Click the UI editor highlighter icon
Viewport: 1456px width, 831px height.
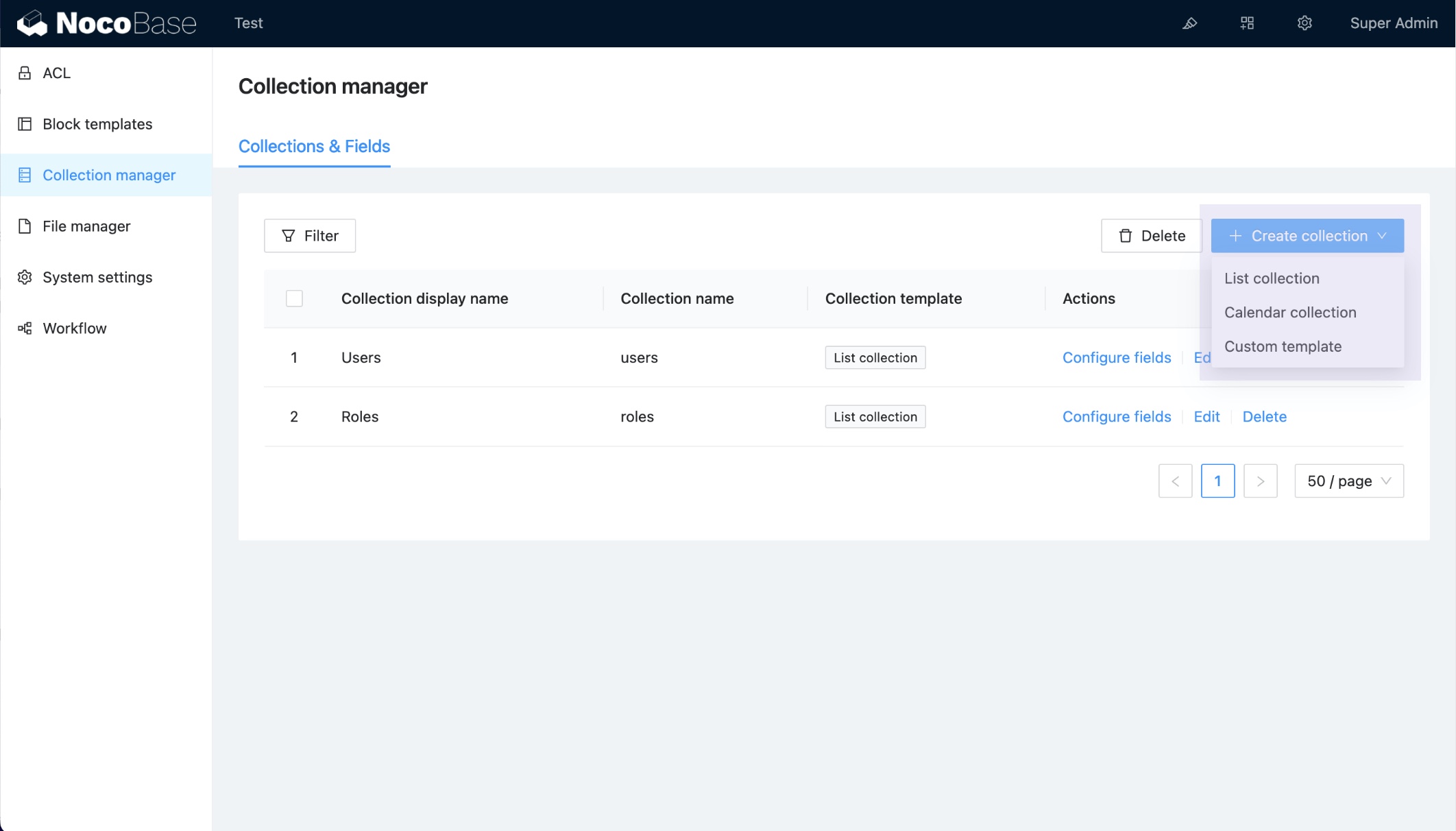1190,23
